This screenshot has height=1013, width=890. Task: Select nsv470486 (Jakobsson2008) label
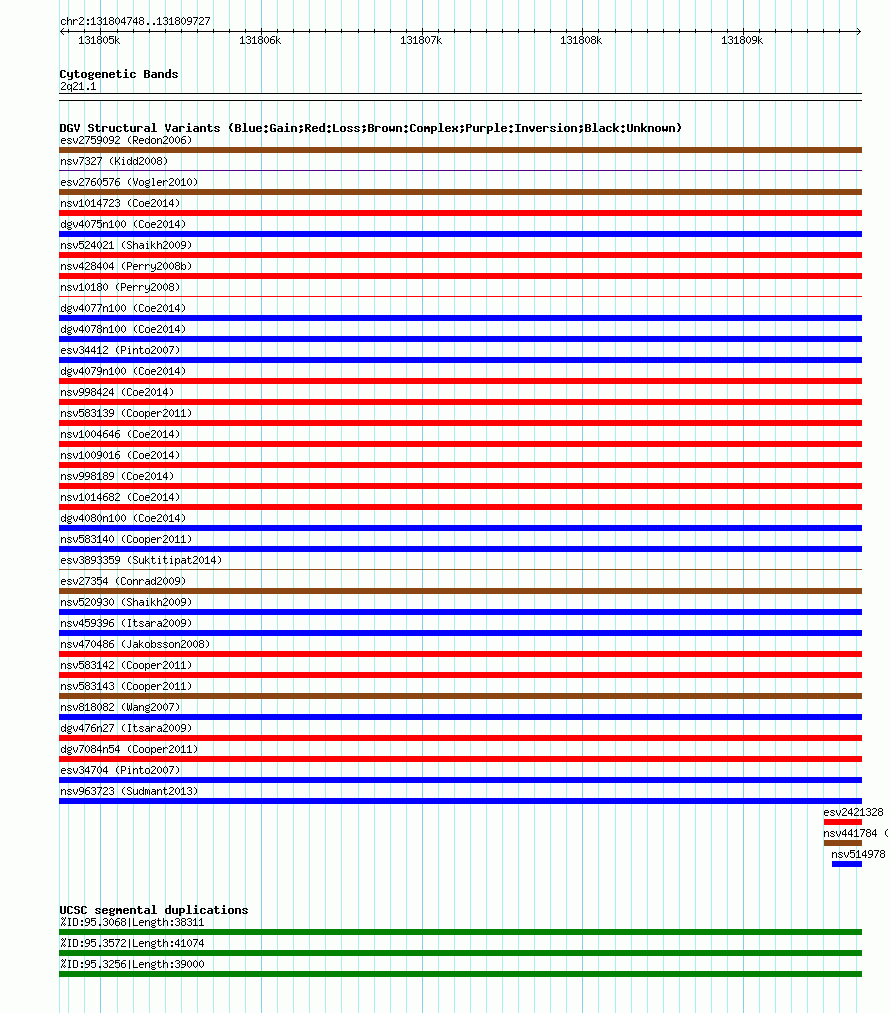point(135,644)
